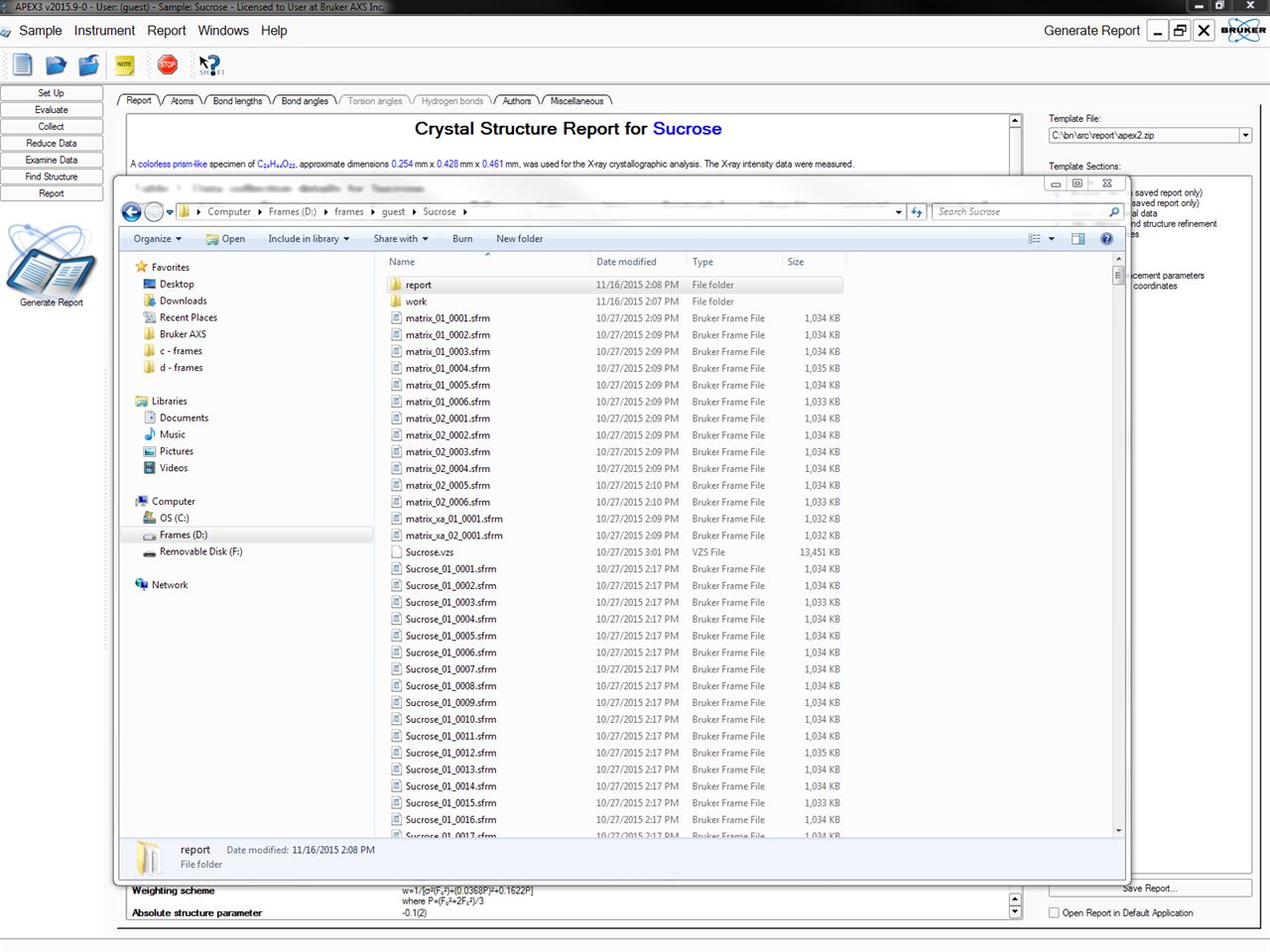The width and height of the screenshot is (1270, 952).
Task: Click the Examine Data button
Action: pos(52,161)
